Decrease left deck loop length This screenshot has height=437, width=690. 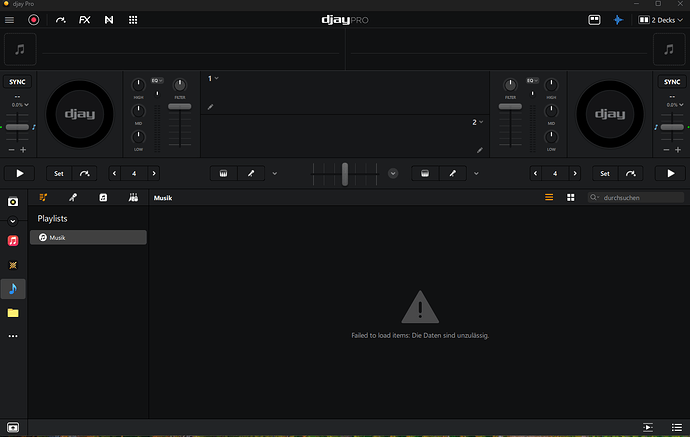click(x=114, y=173)
